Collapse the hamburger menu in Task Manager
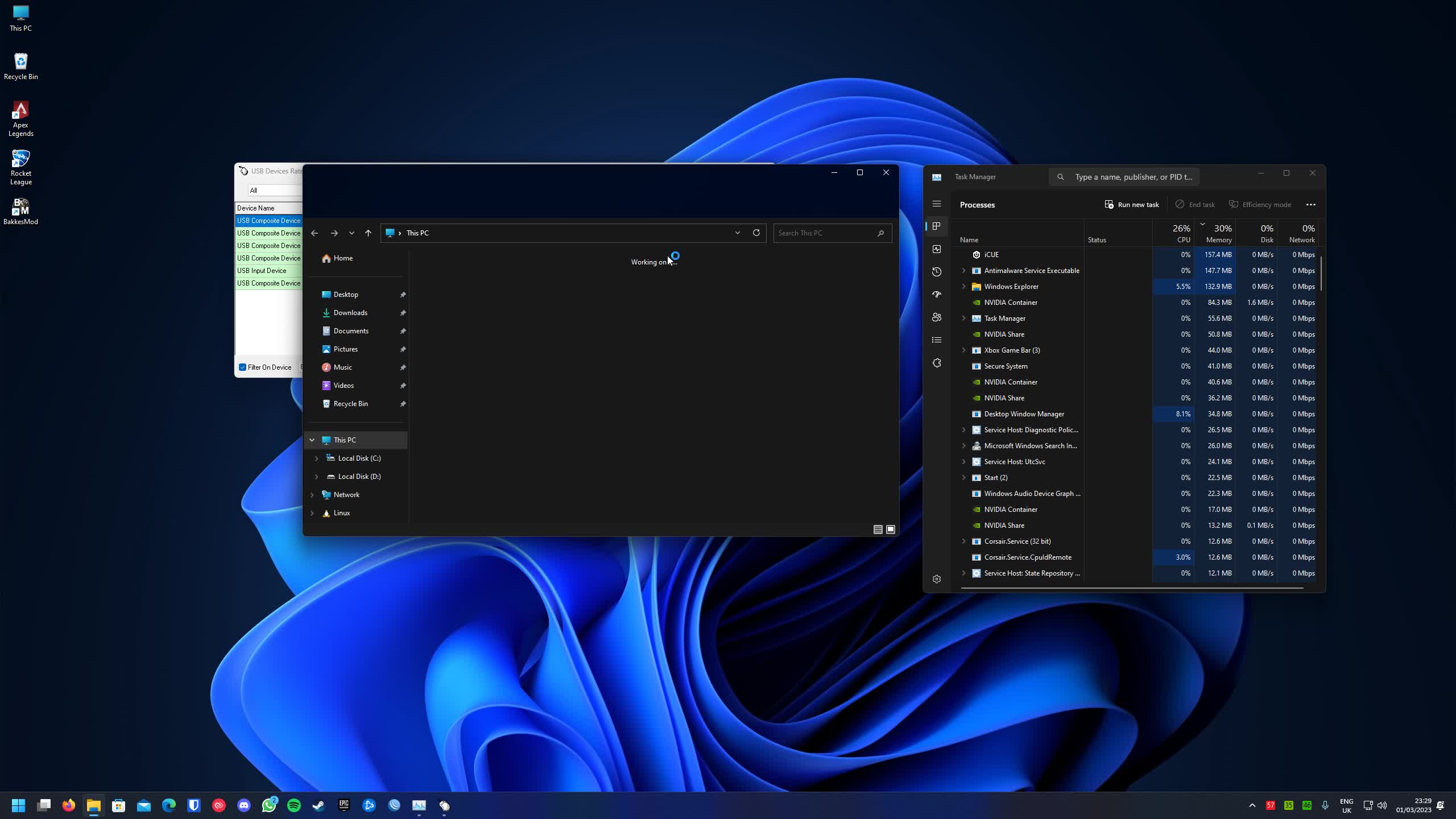Image resolution: width=1456 pixels, height=819 pixels. pos(937,203)
